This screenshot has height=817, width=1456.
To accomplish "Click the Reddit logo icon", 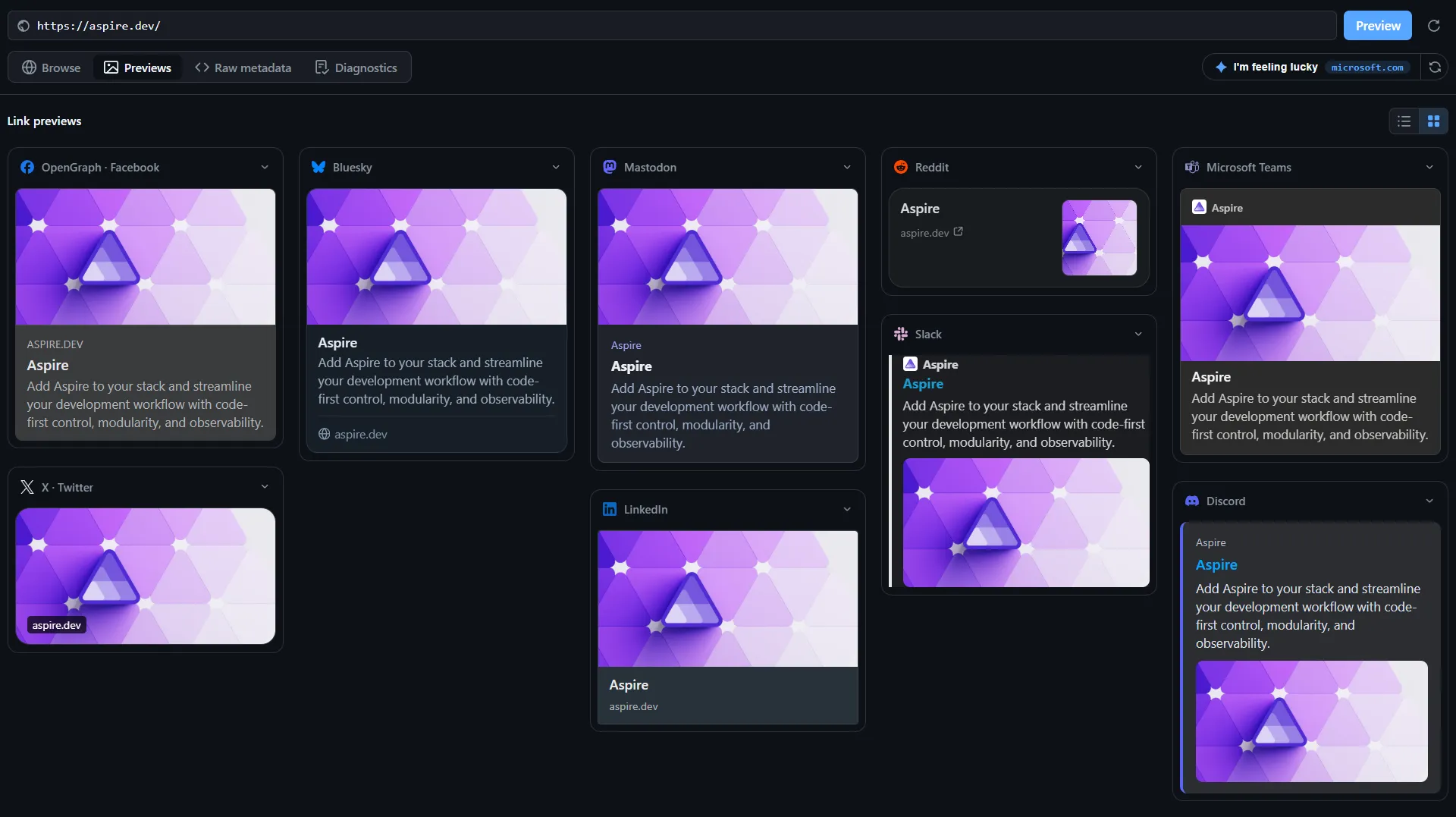I will [901, 167].
